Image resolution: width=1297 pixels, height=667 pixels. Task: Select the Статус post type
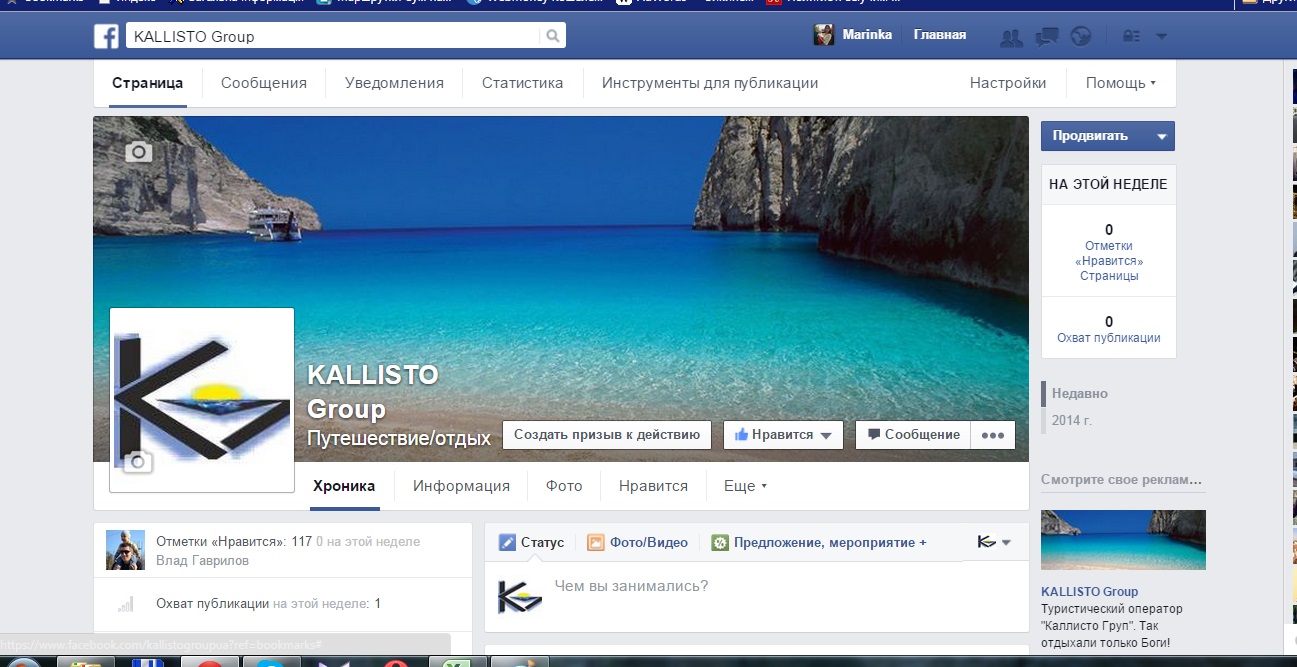pyautogui.click(x=532, y=543)
